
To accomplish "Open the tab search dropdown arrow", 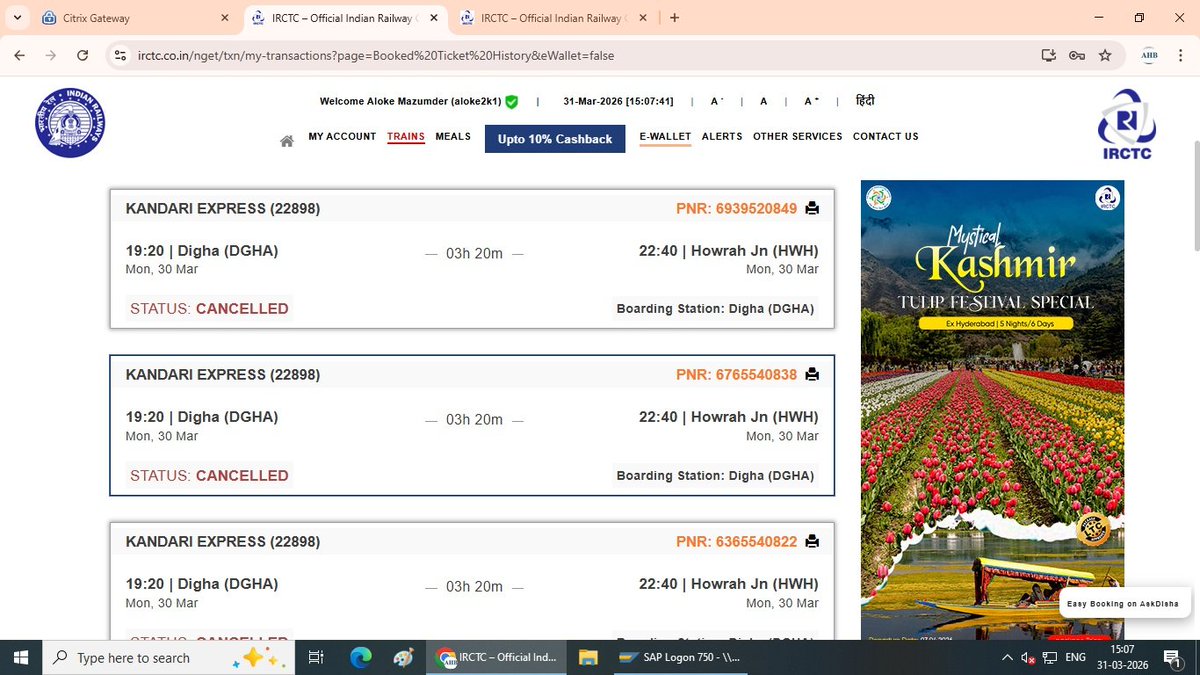I will point(17,18).
